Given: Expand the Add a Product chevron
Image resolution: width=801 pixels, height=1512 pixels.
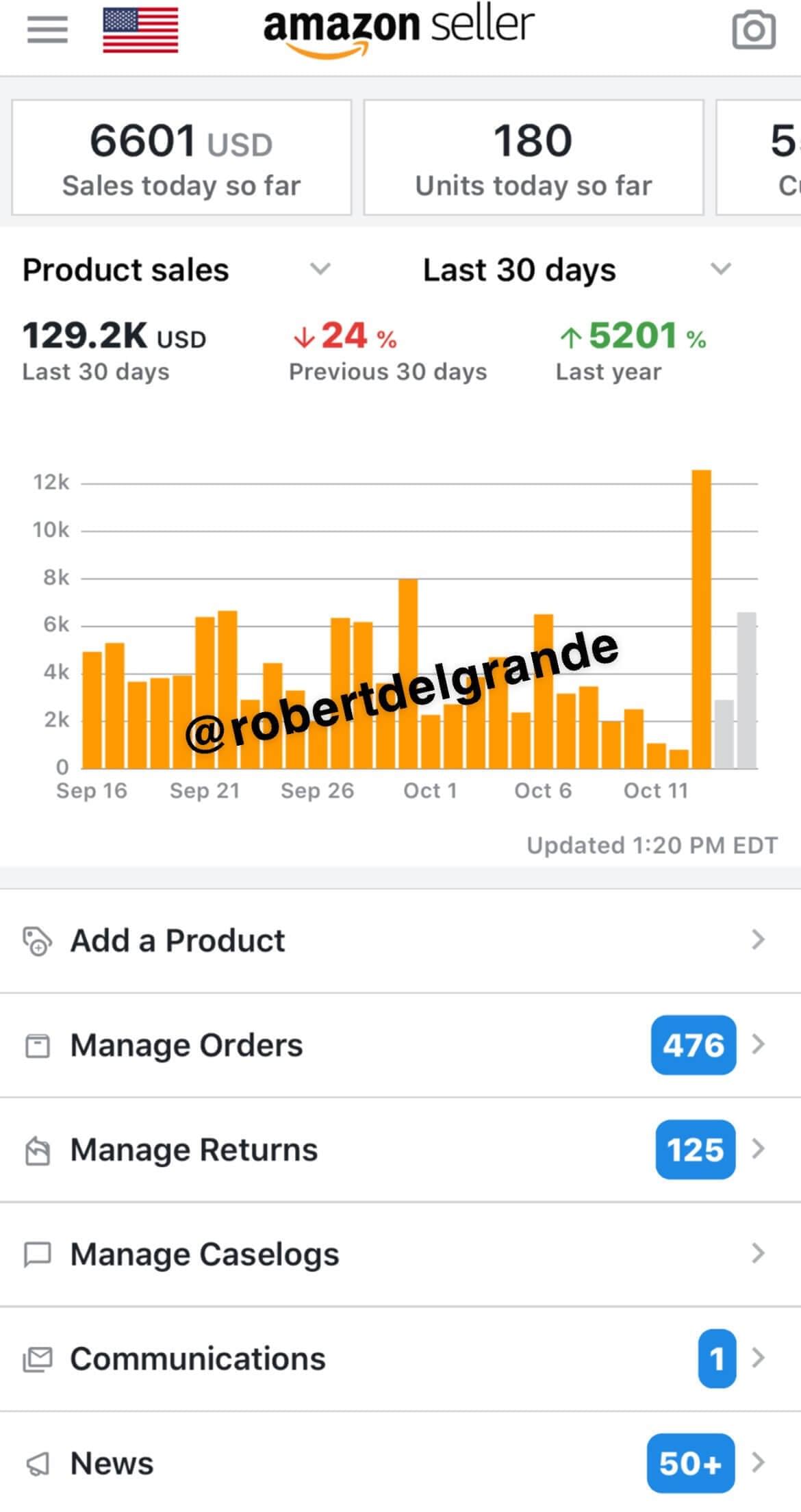Looking at the screenshot, I should pyautogui.click(x=757, y=940).
